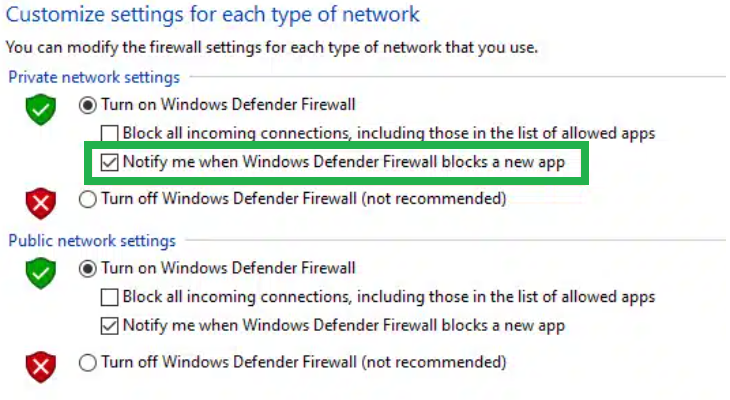This screenshot has width=730, height=400.
Task: Select Turn on Windows Defender Firewall radio for Public
Action: tap(88, 268)
